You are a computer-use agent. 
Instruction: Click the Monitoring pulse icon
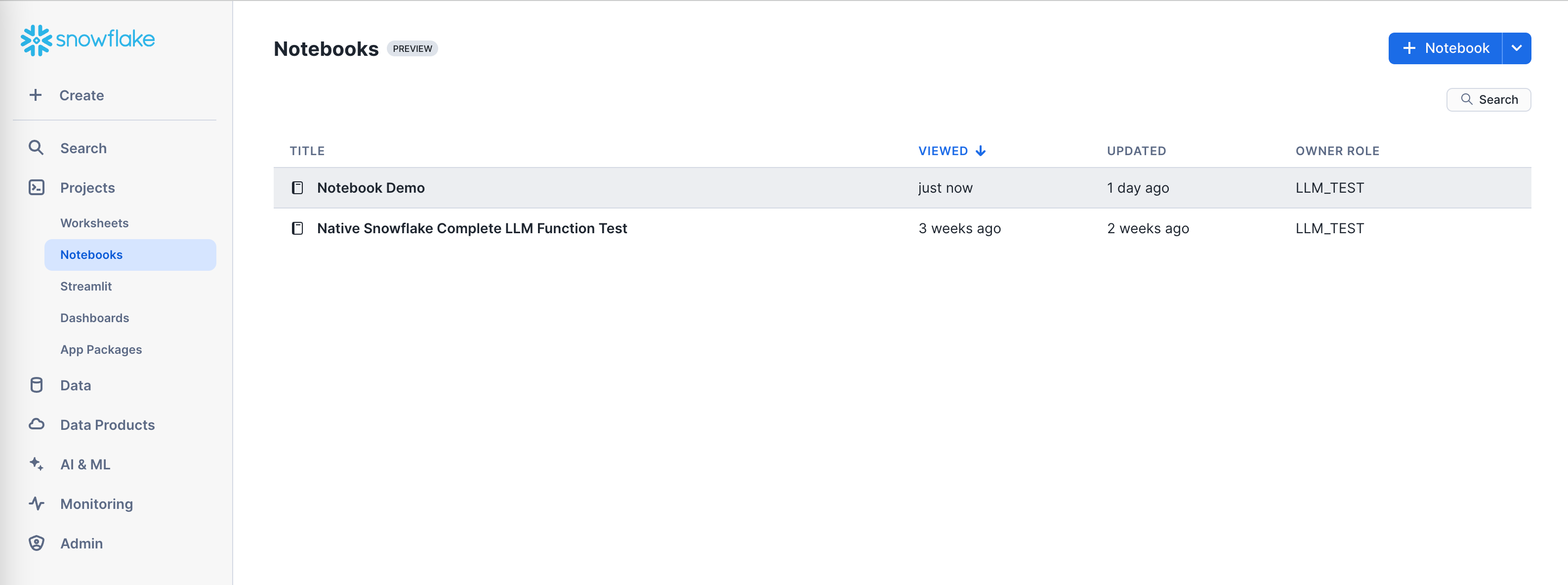click(x=37, y=503)
